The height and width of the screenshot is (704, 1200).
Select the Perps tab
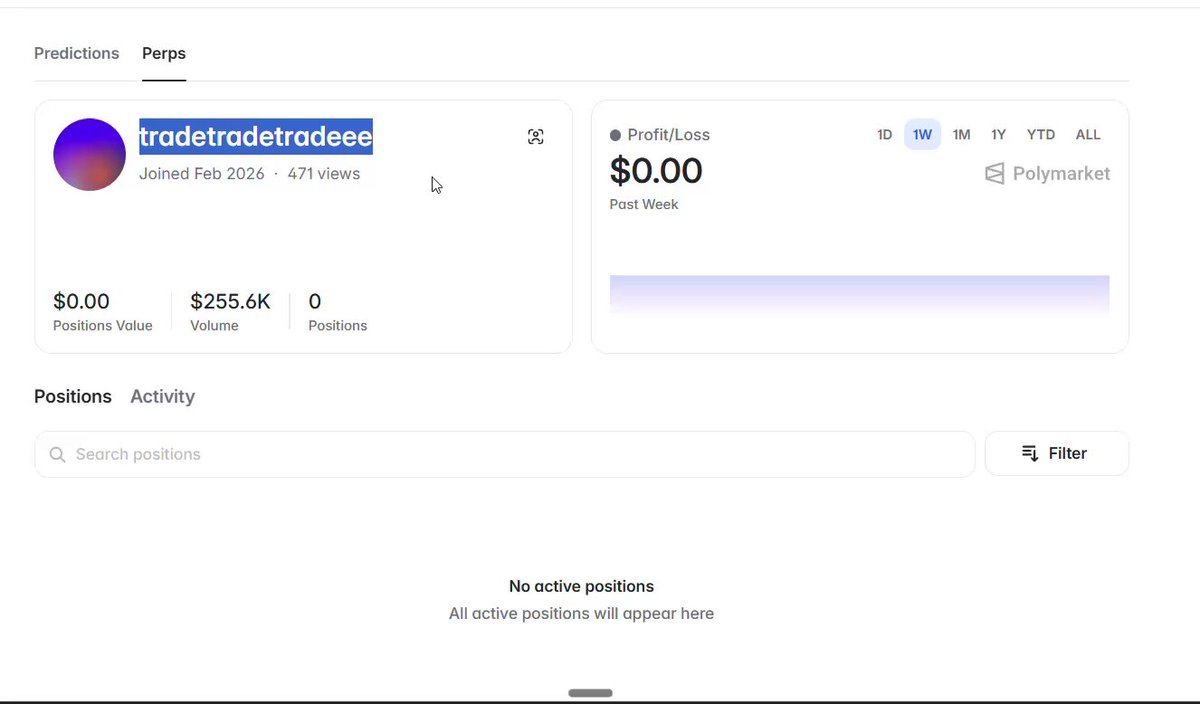[x=164, y=53]
